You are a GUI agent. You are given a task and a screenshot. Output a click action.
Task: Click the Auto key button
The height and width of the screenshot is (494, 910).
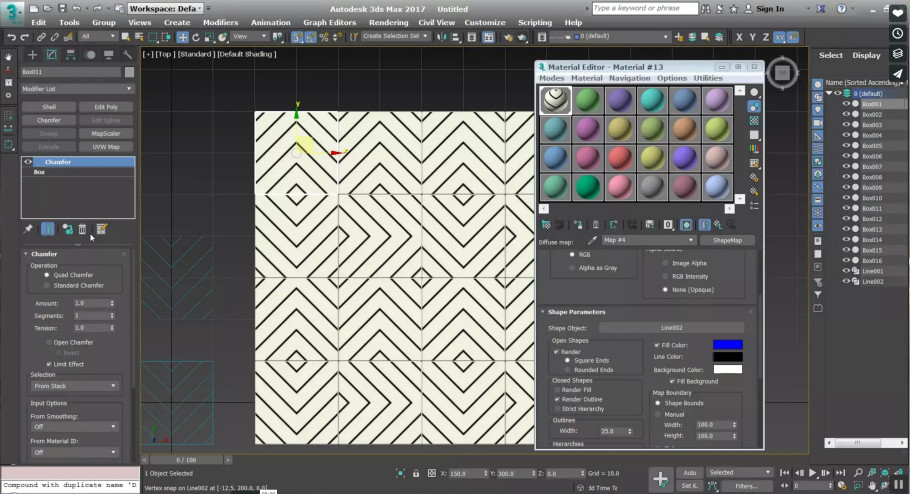[689, 473]
